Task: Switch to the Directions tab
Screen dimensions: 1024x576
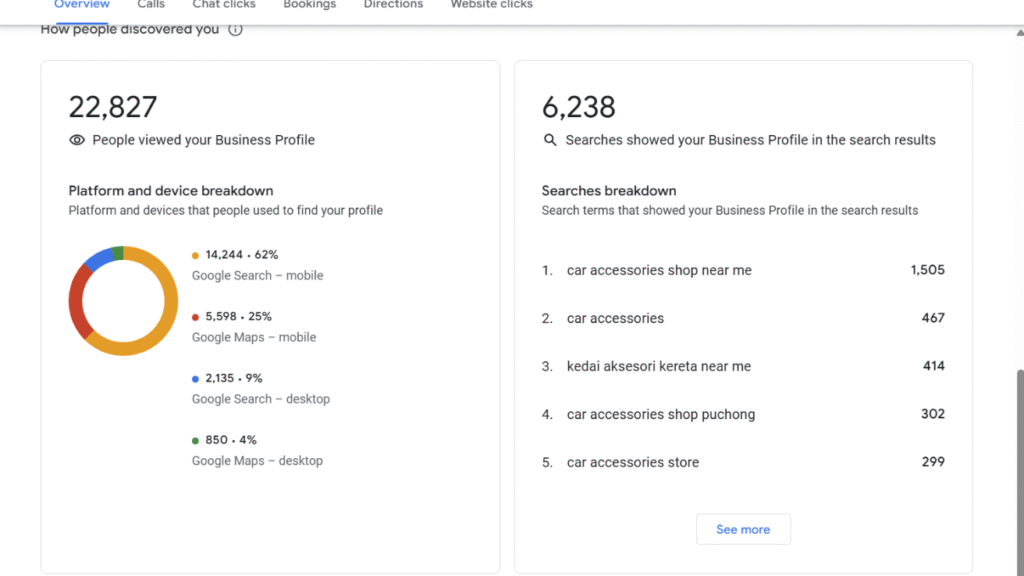Action: tap(393, 5)
